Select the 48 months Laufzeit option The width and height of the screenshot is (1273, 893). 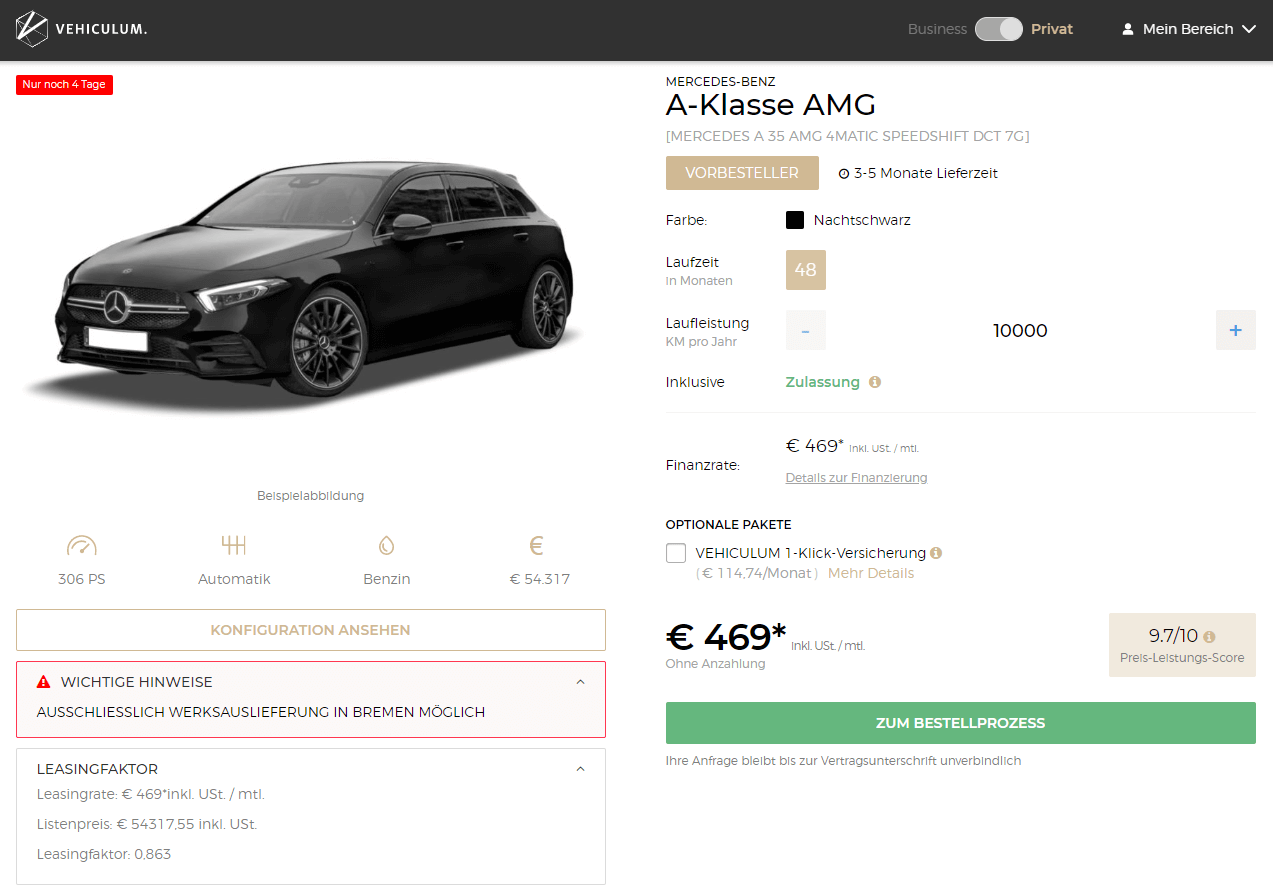click(x=805, y=270)
